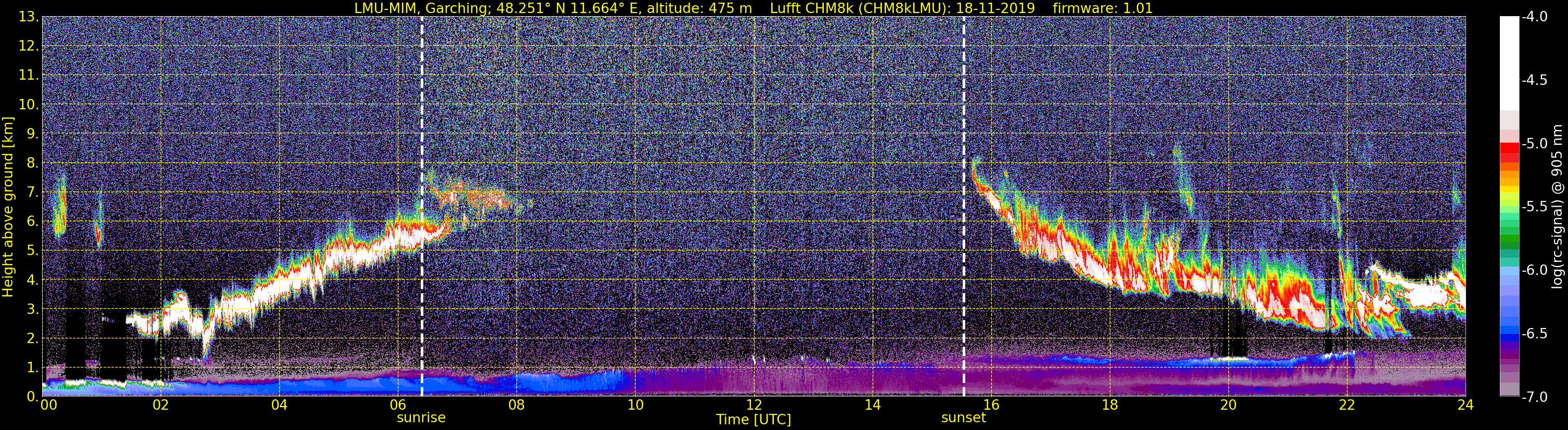Click the height axis tick label '5'
Screen dimensions: 1568x430
[33, 251]
